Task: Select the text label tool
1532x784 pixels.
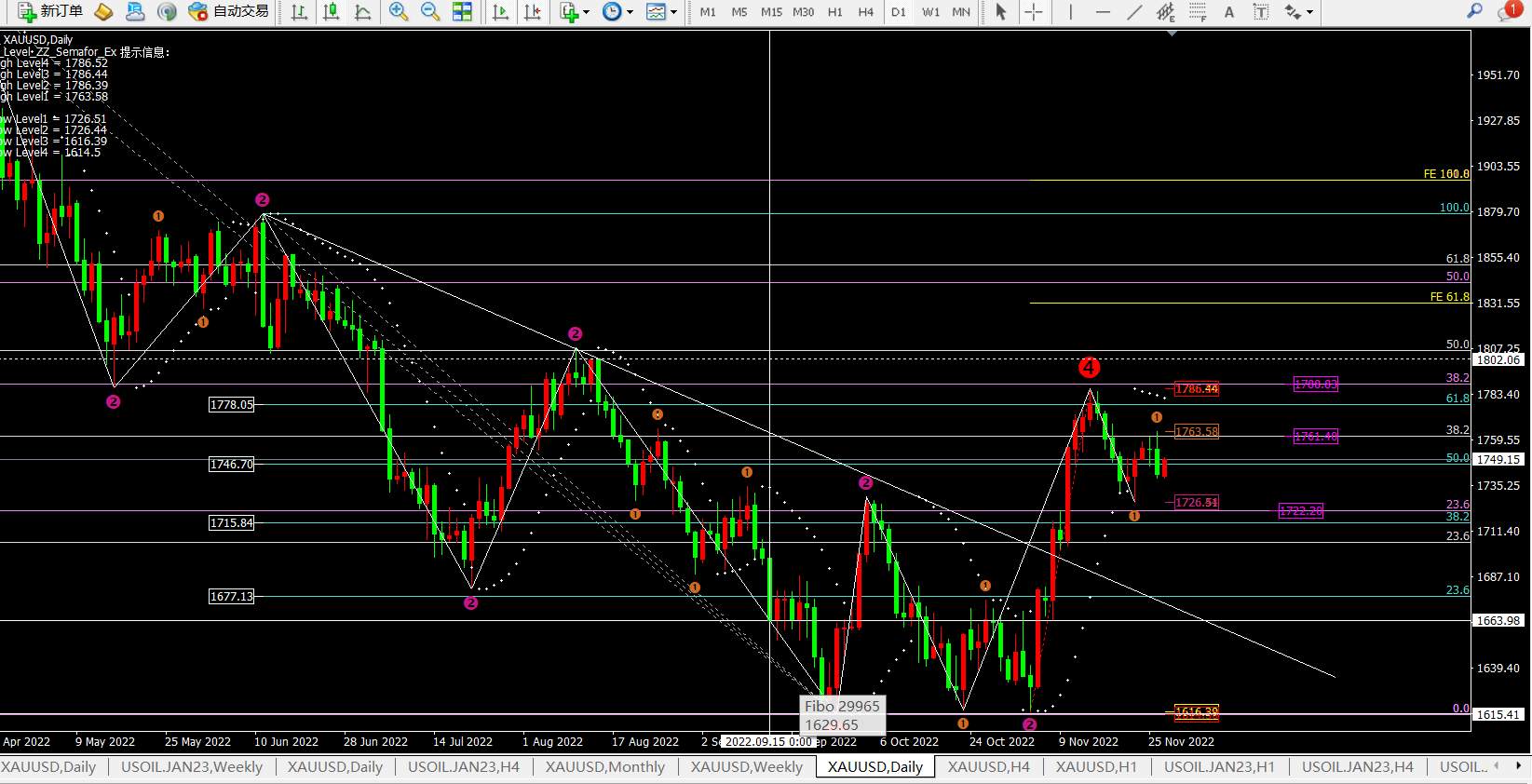Action: (1261, 12)
